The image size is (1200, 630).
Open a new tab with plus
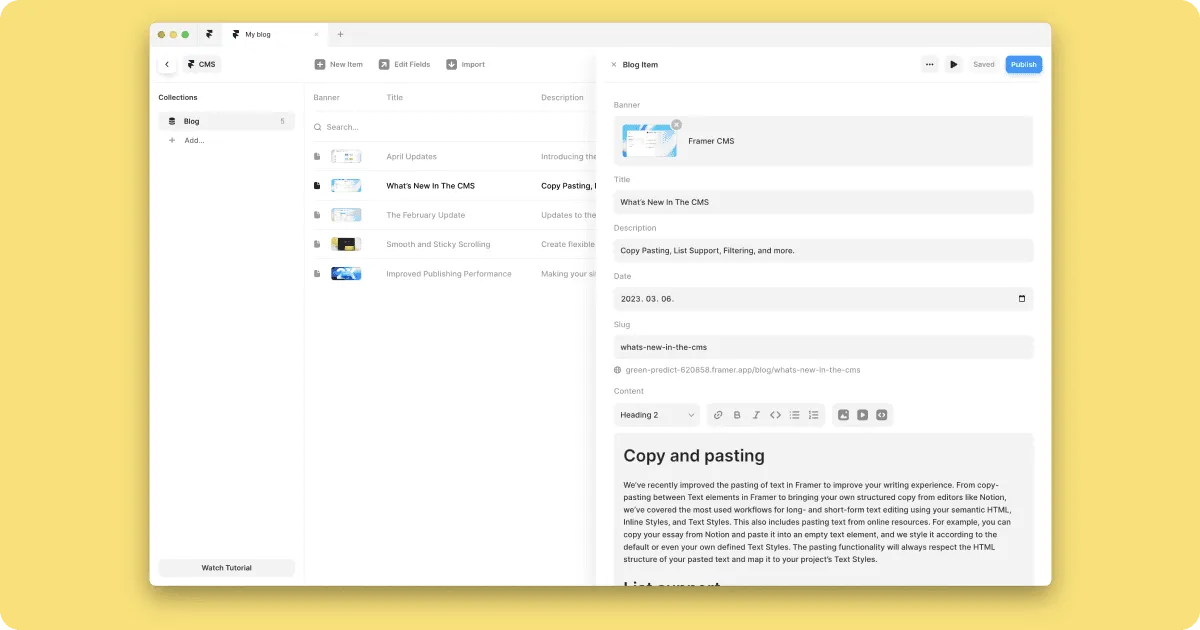point(340,34)
